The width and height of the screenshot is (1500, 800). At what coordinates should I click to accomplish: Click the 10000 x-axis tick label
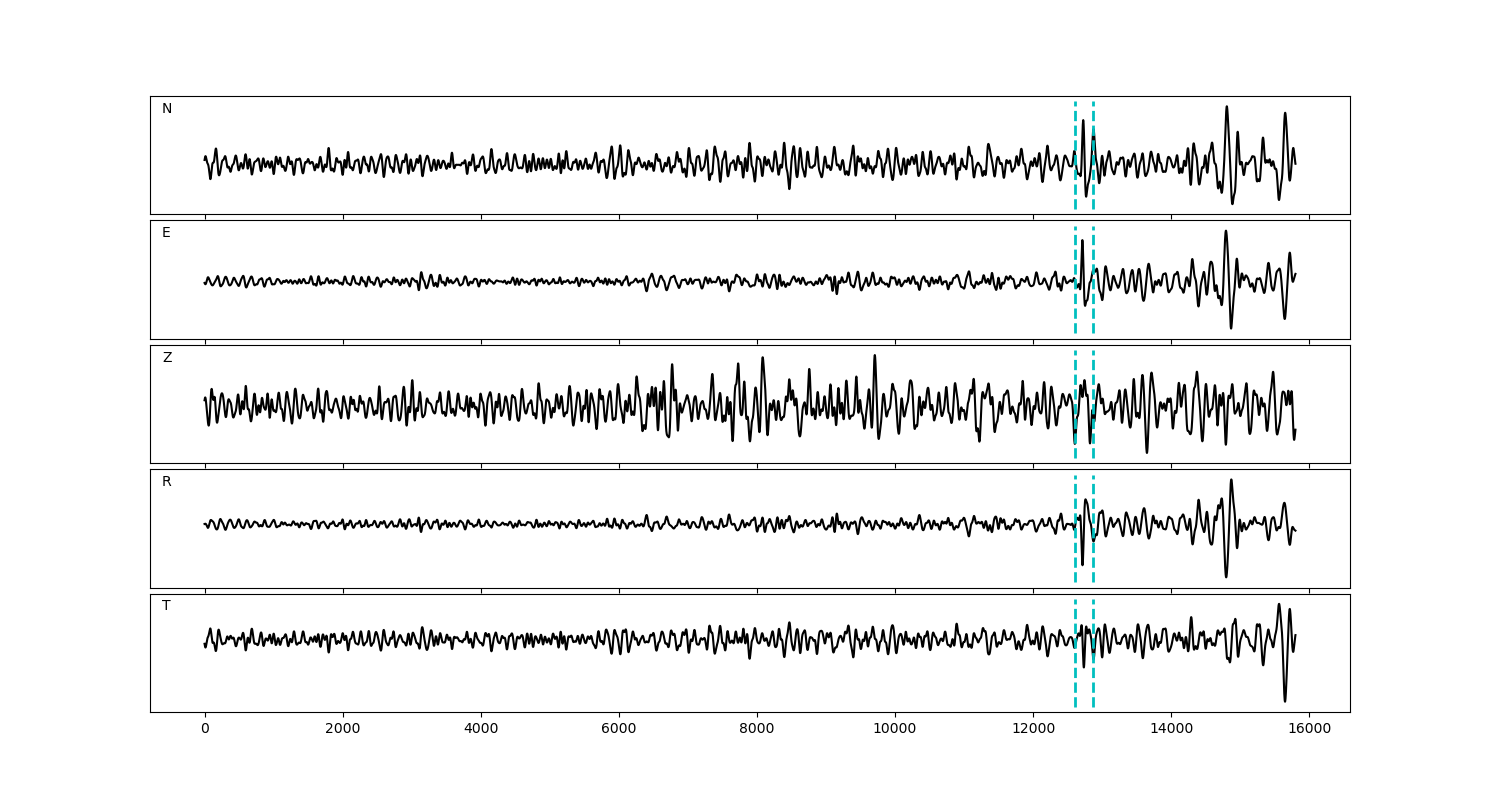(x=895, y=729)
